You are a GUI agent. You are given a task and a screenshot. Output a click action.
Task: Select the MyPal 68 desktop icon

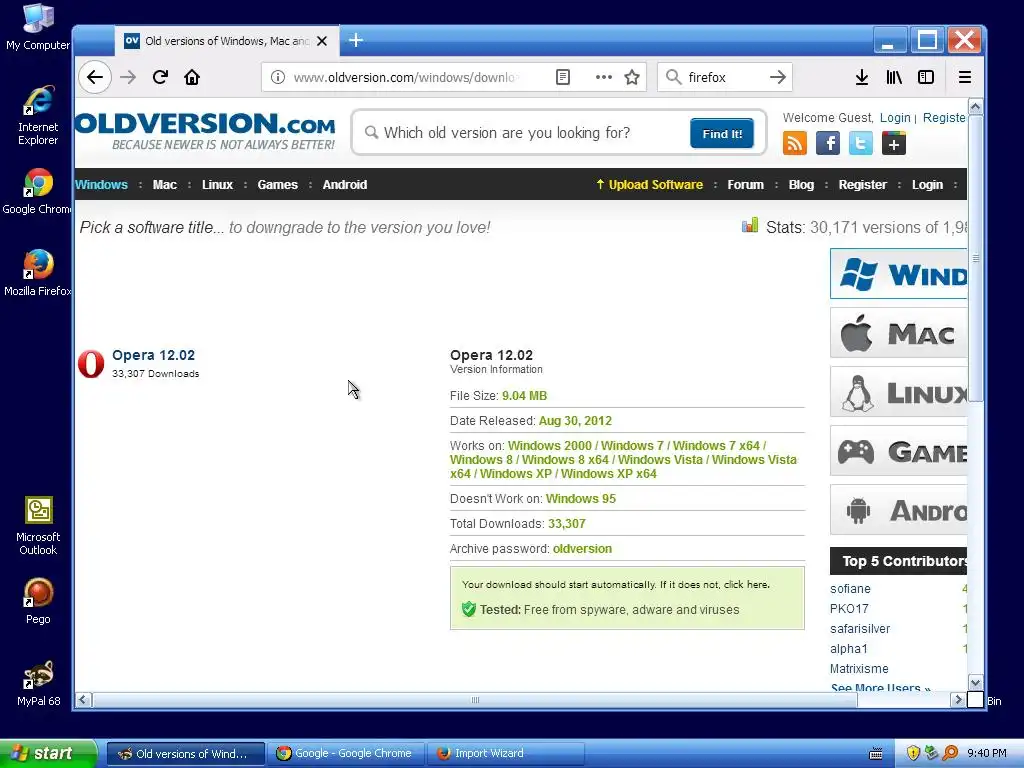(39, 683)
